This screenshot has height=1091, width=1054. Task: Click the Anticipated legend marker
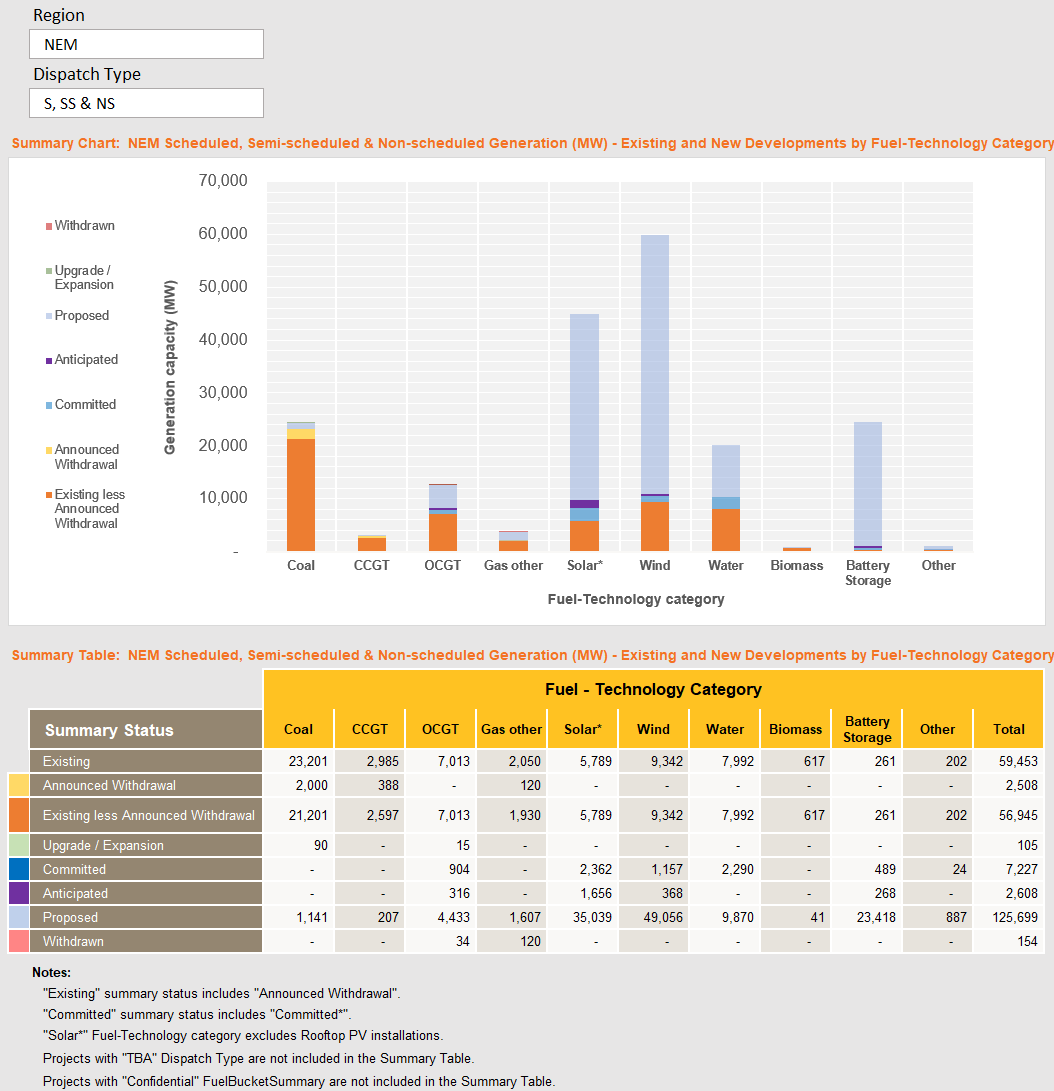pyautogui.click(x=49, y=360)
